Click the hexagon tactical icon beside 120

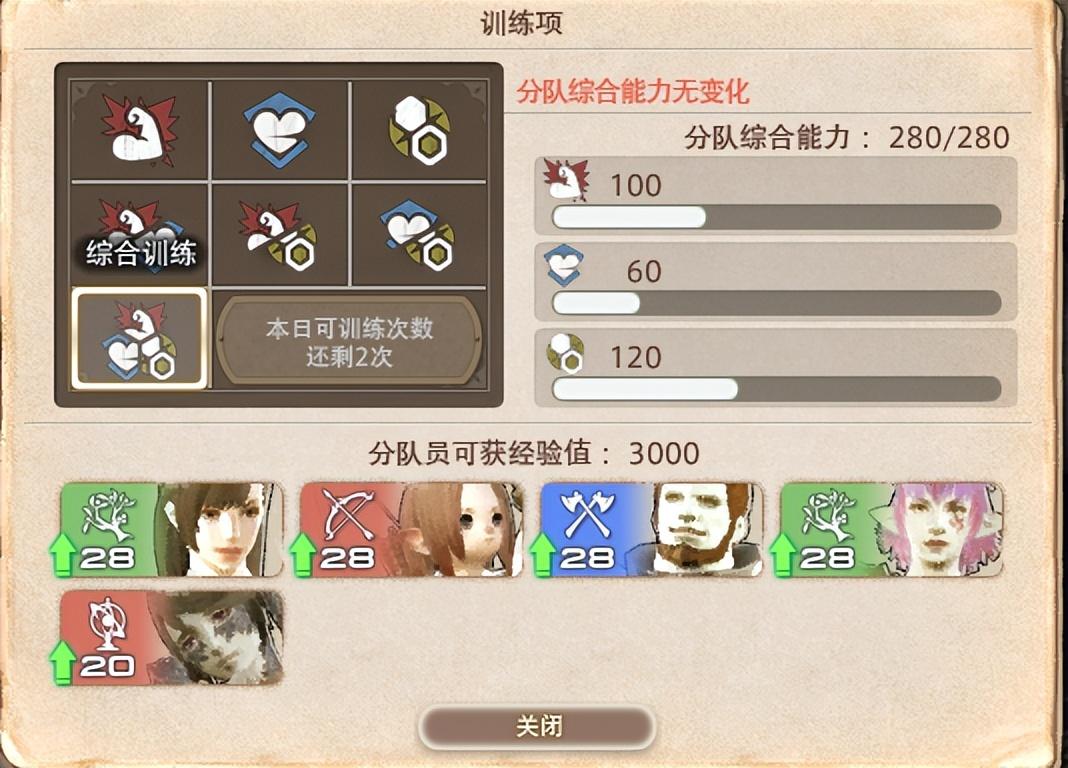[x=565, y=352]
